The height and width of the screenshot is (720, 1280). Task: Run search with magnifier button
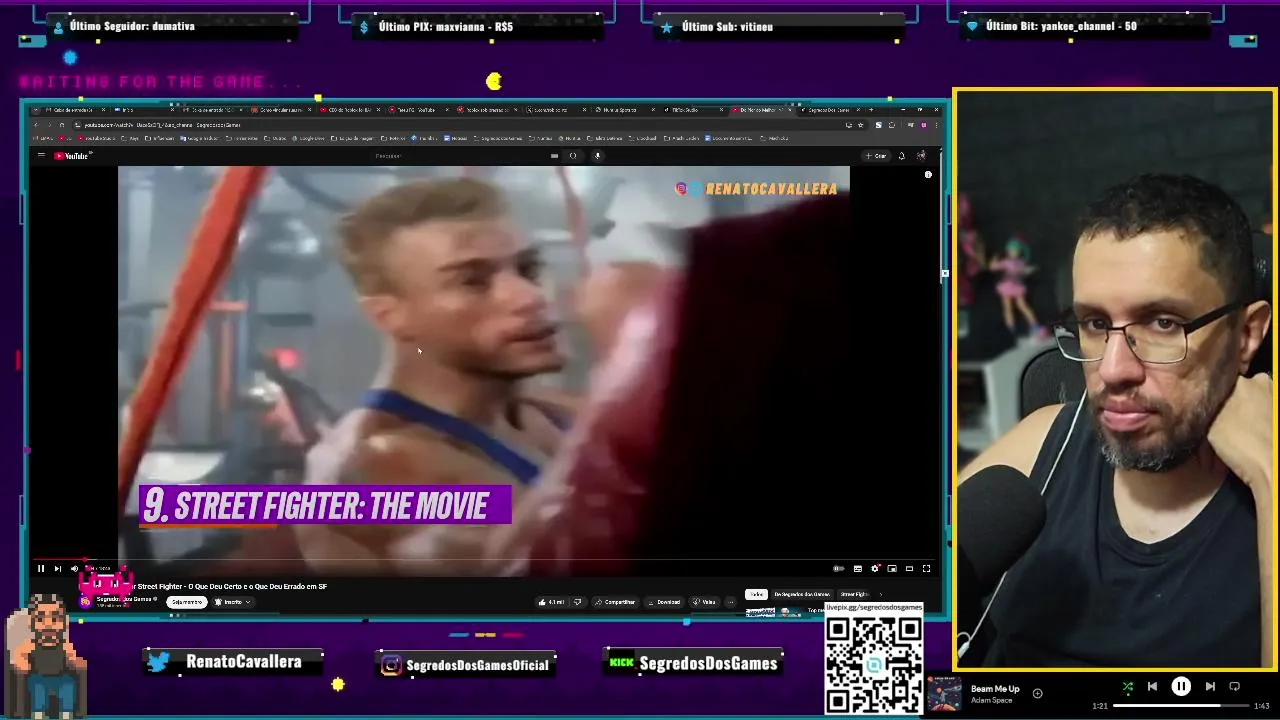(573, 156)
